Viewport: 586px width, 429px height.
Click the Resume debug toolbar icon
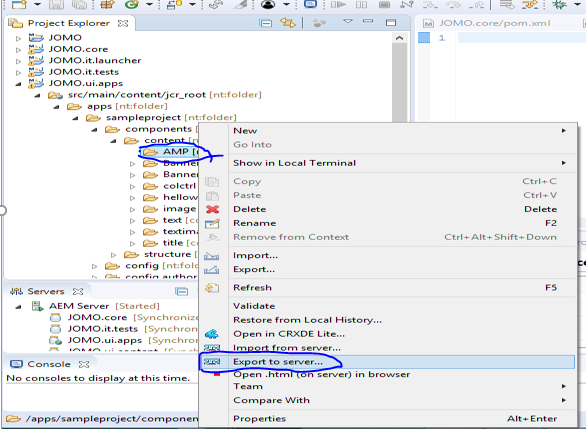pyautogui.click(x=338, y=4)
